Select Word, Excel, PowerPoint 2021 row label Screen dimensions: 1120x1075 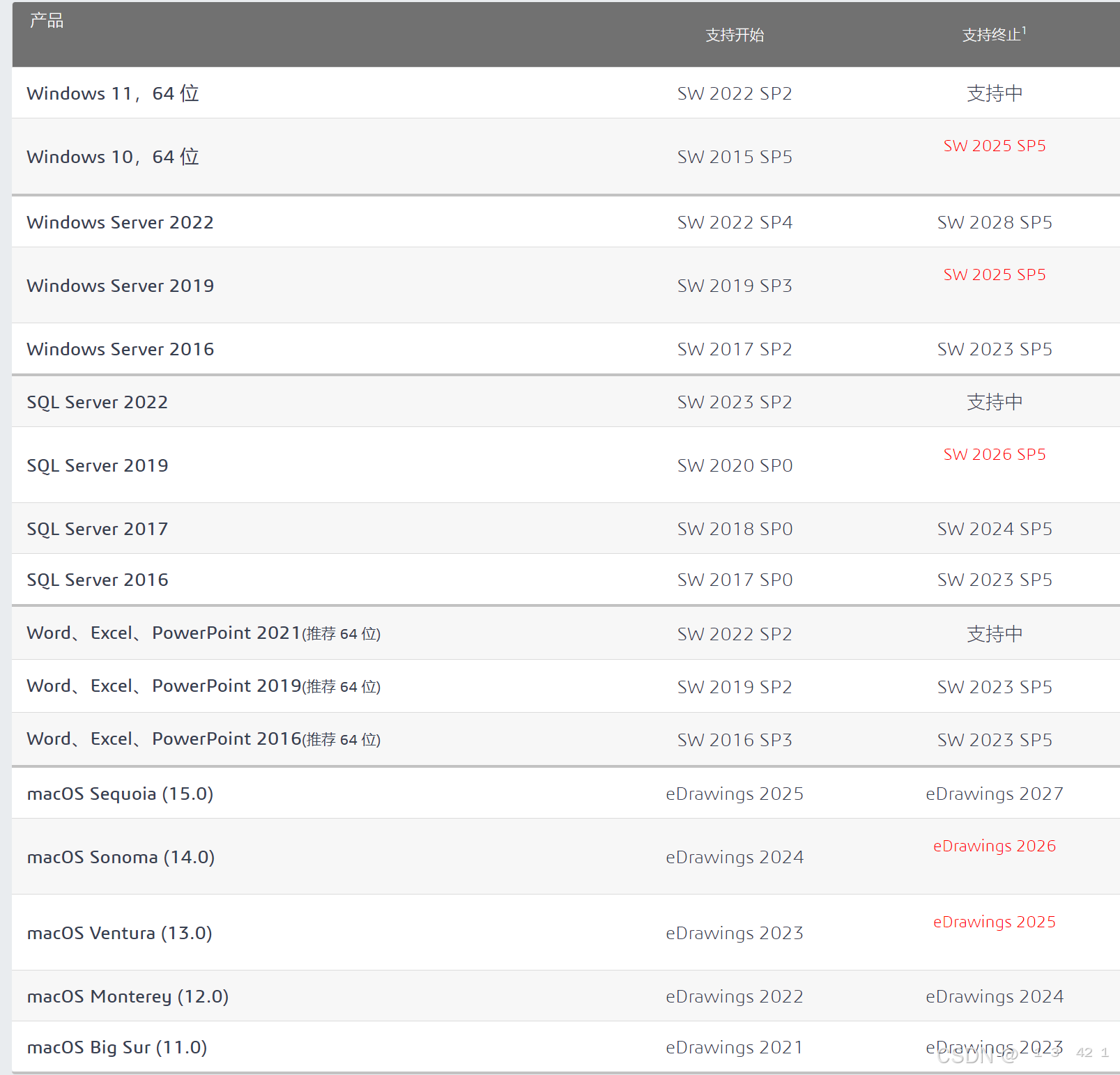pos(204,633)
